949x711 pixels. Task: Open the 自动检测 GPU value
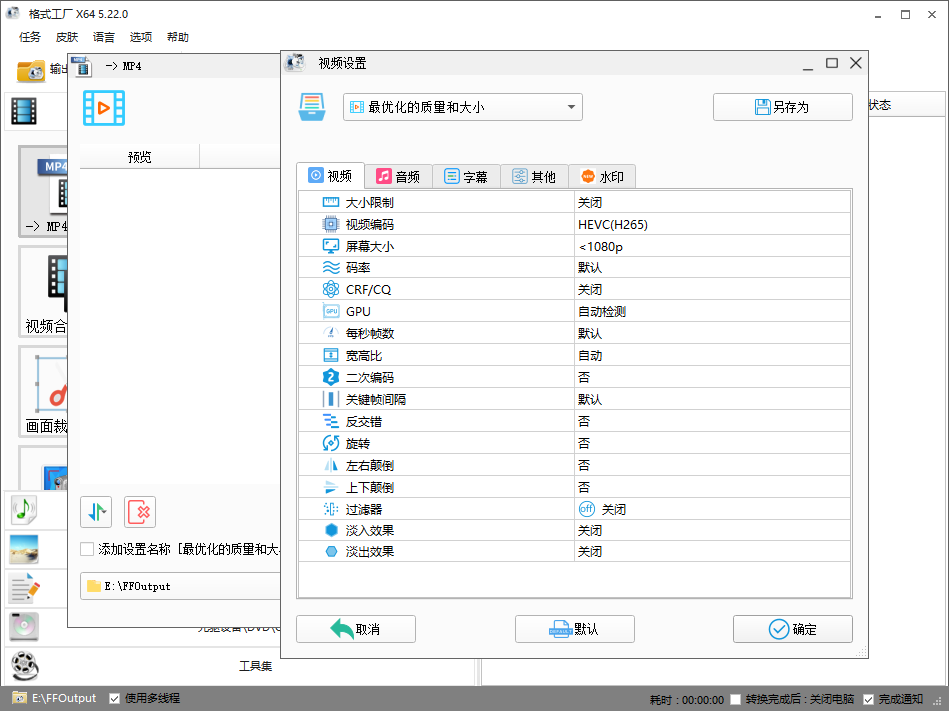712,311
